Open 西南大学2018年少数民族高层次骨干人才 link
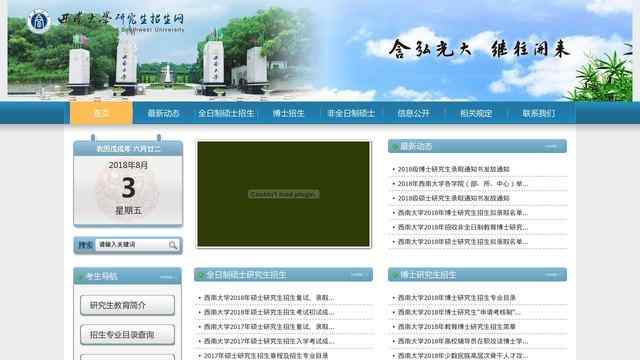640x360 pixels. click(463, 356)
